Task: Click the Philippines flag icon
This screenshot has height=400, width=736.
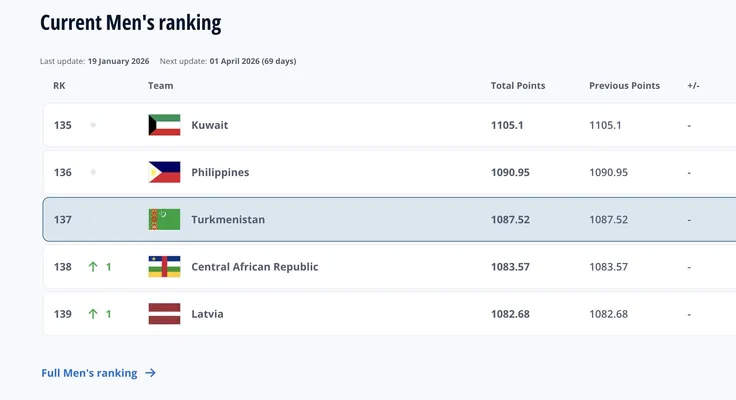Action: pyautogui.click(x=164, y=172)
